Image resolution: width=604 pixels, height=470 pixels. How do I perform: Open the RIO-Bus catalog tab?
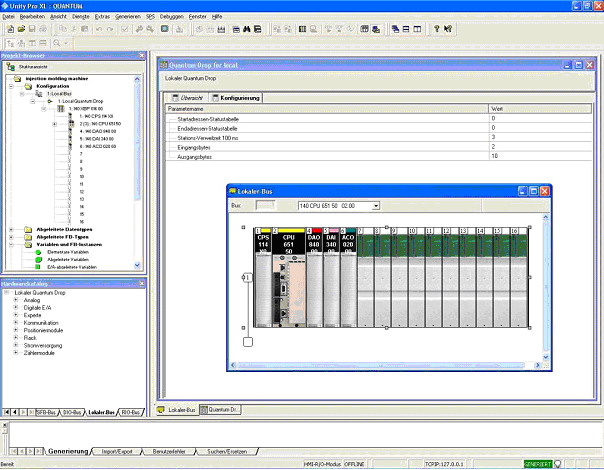pos(131,412)
